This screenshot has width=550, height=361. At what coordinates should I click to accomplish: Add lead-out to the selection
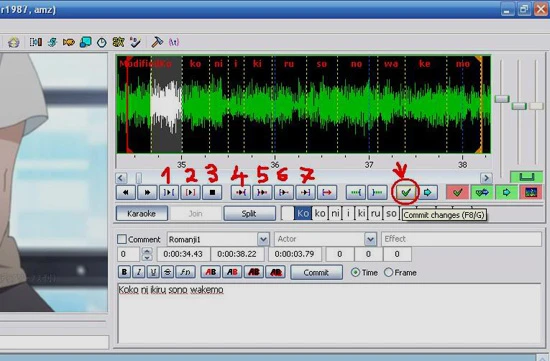[377, 192]
